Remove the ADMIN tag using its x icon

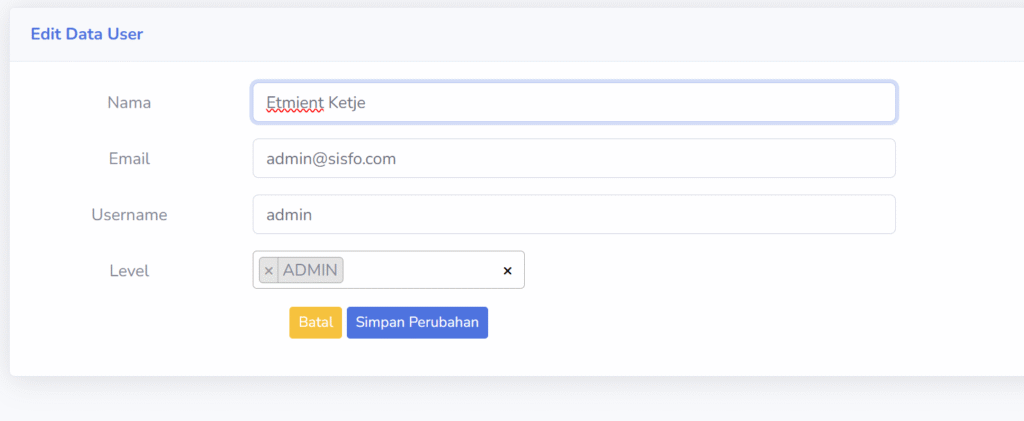268,270
